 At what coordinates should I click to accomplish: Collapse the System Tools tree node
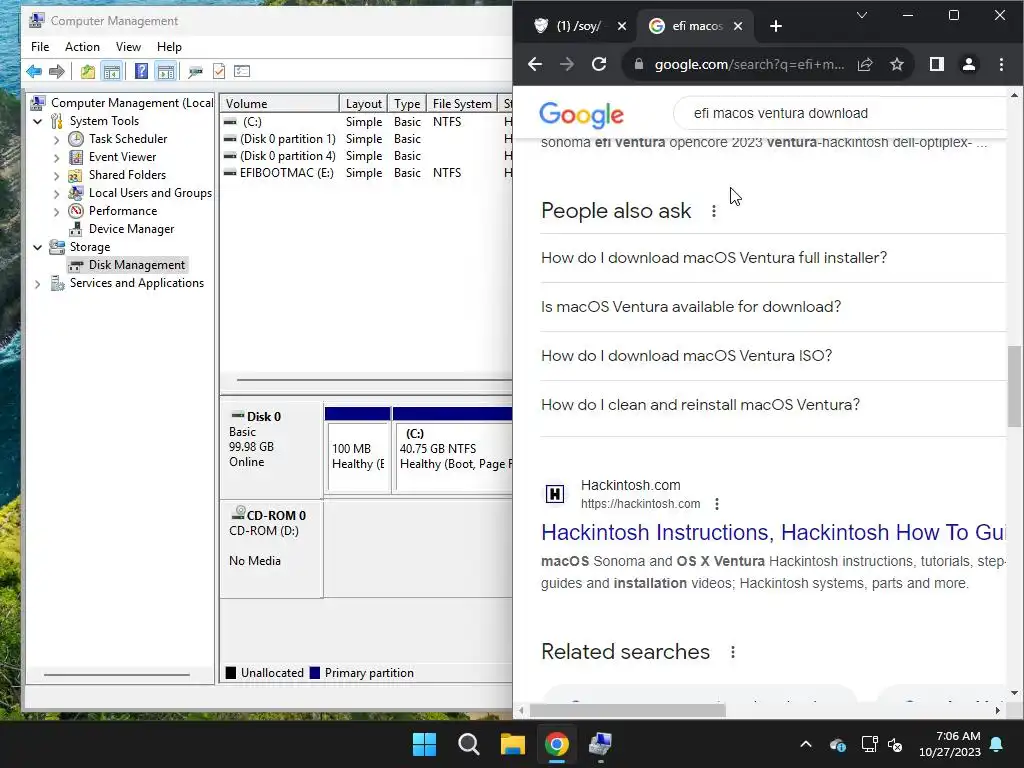[x=38, y=121]
